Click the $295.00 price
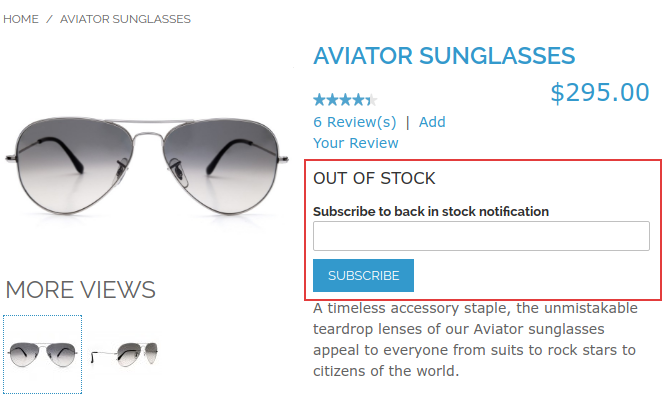This screenshot has width=671, height=397. pyautogui.click(x=600, y=92)
